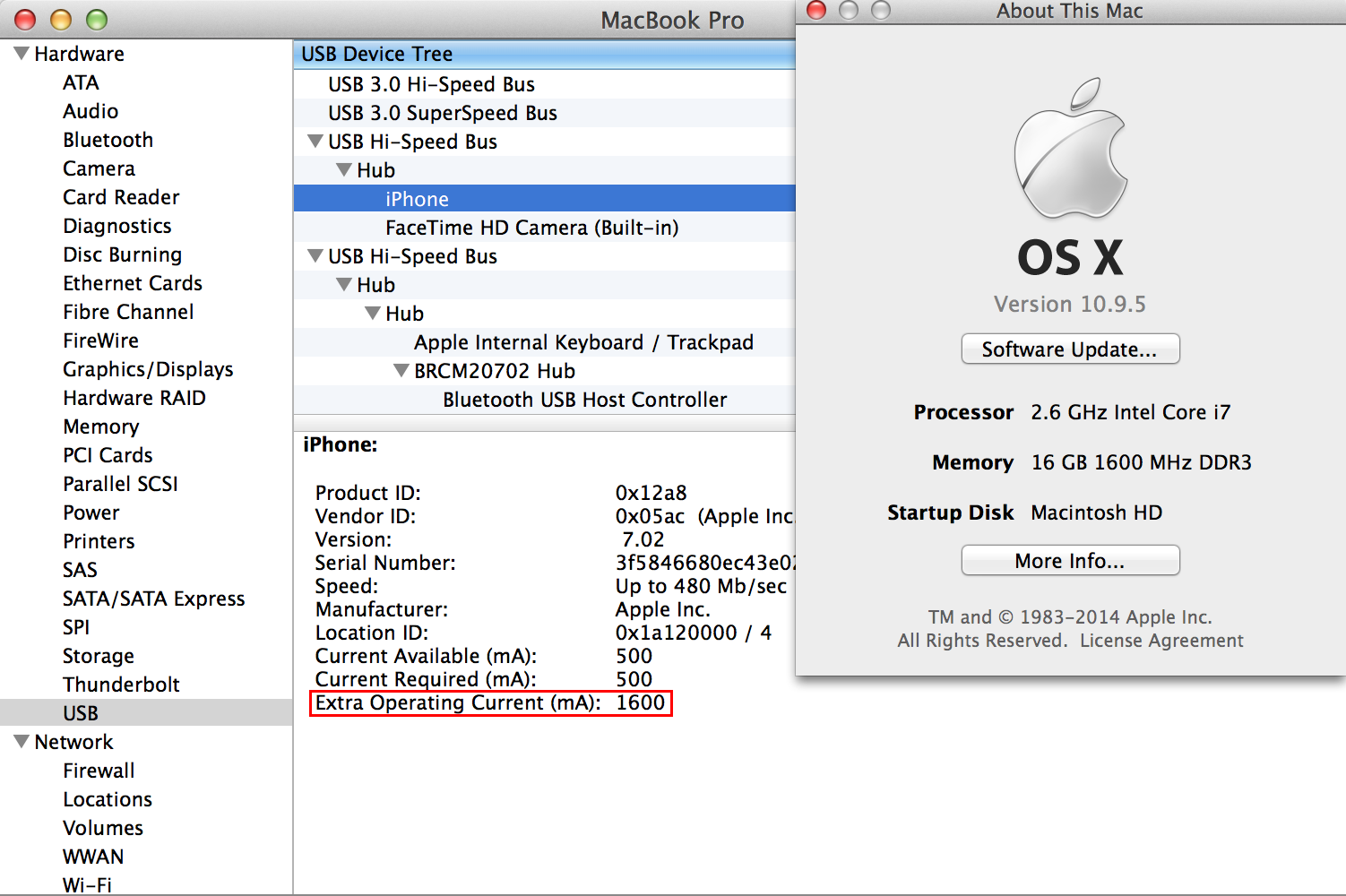The image size is (1346, 896).
Task: Open More Info... in About This Mac
Action: [1070, 561]
